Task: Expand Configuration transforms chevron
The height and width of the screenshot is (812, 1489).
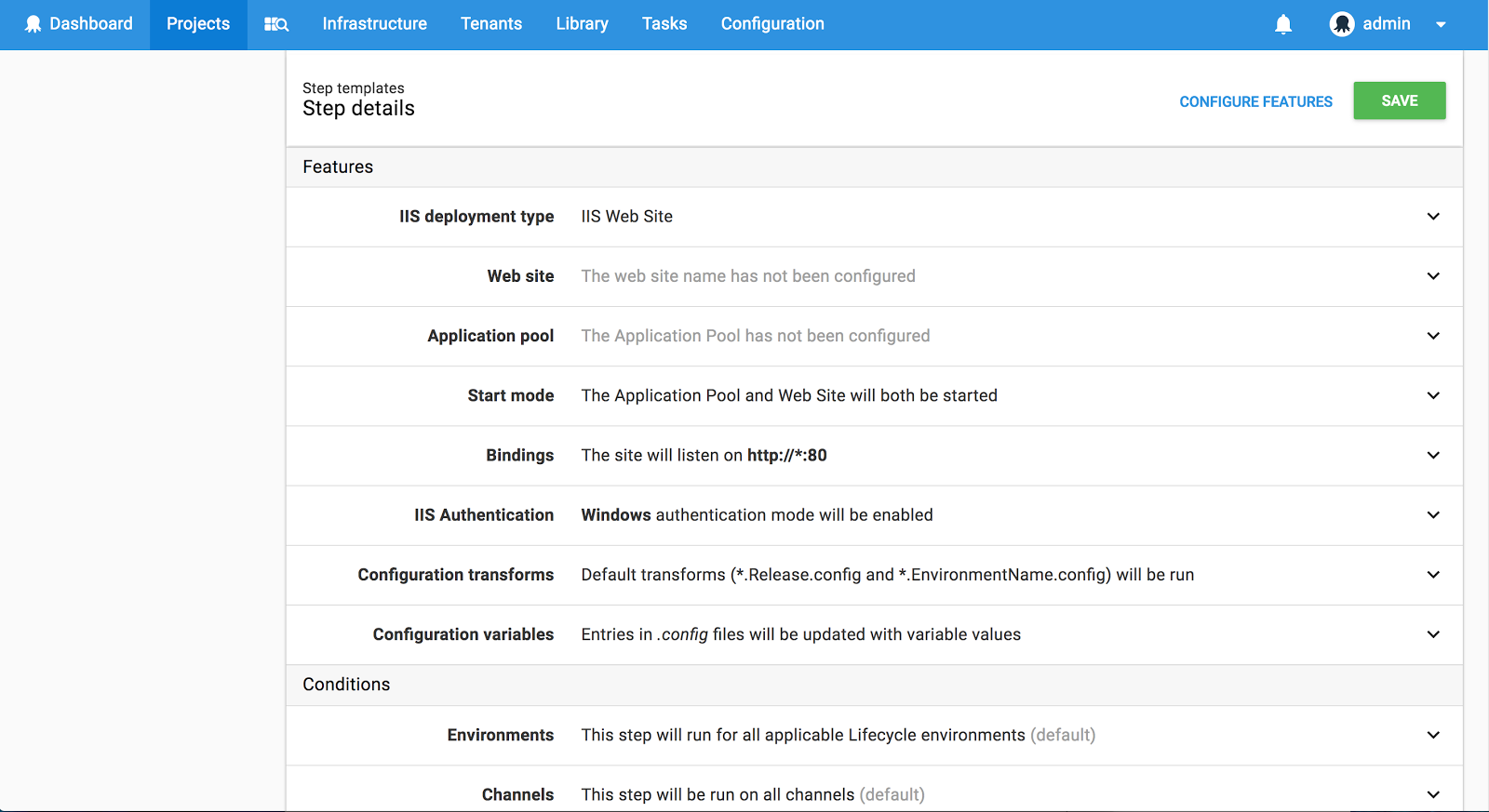Action: [x=1433, y=575]
